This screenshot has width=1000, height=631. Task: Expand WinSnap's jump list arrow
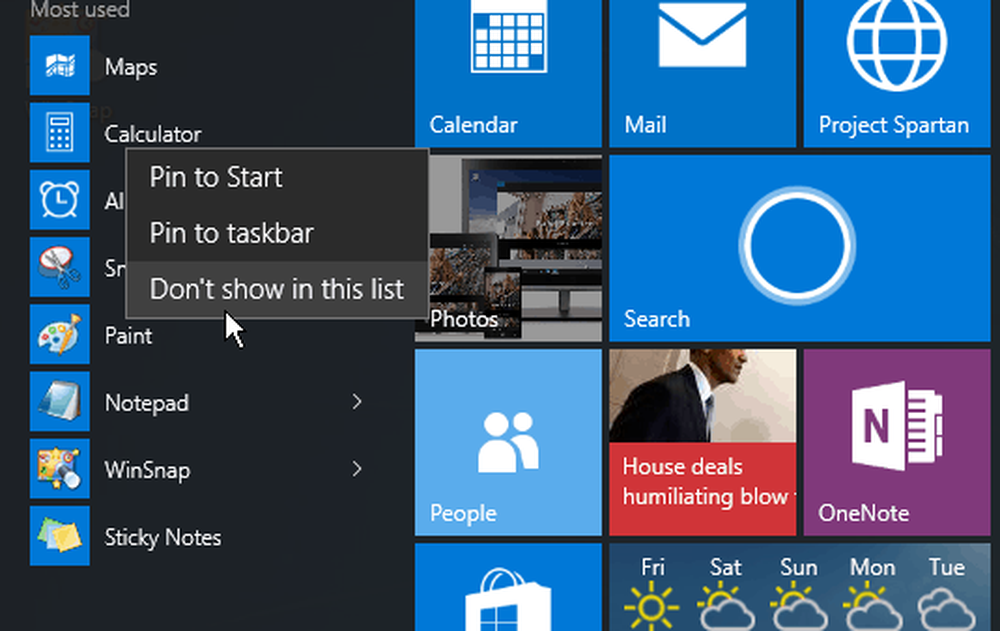point(357,469)
